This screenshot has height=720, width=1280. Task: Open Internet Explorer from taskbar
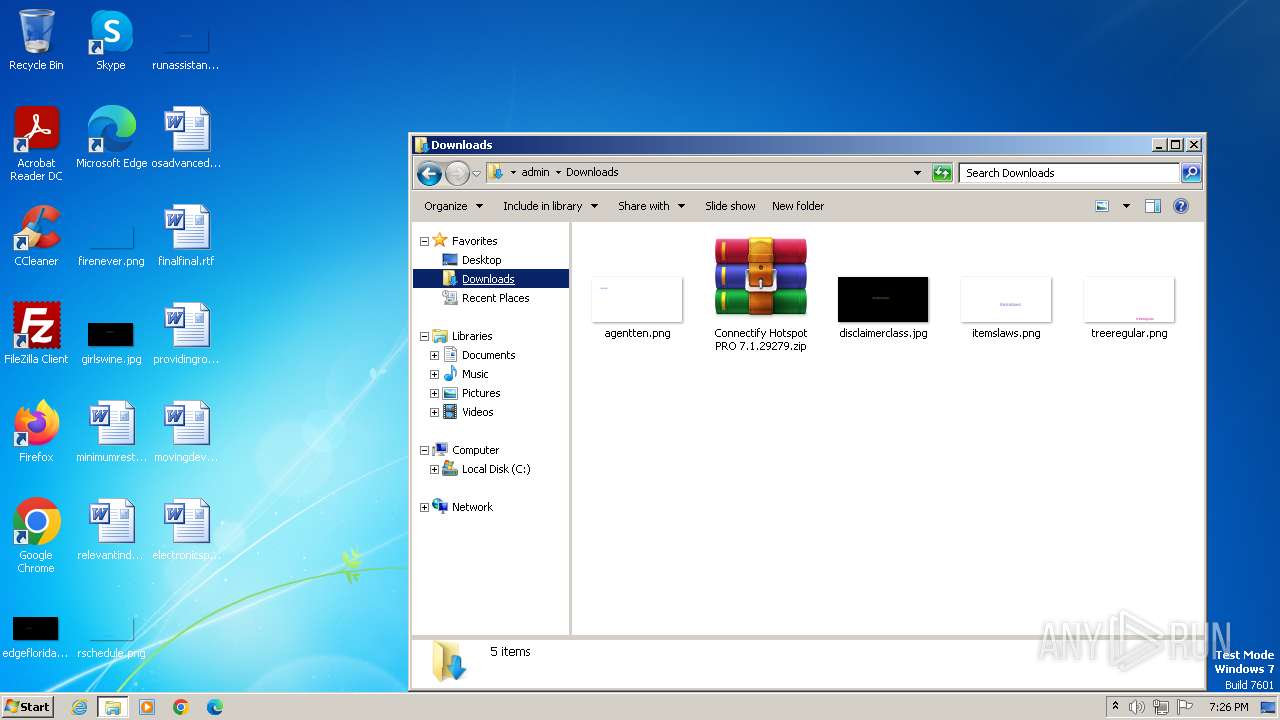[x=80, y=707]
